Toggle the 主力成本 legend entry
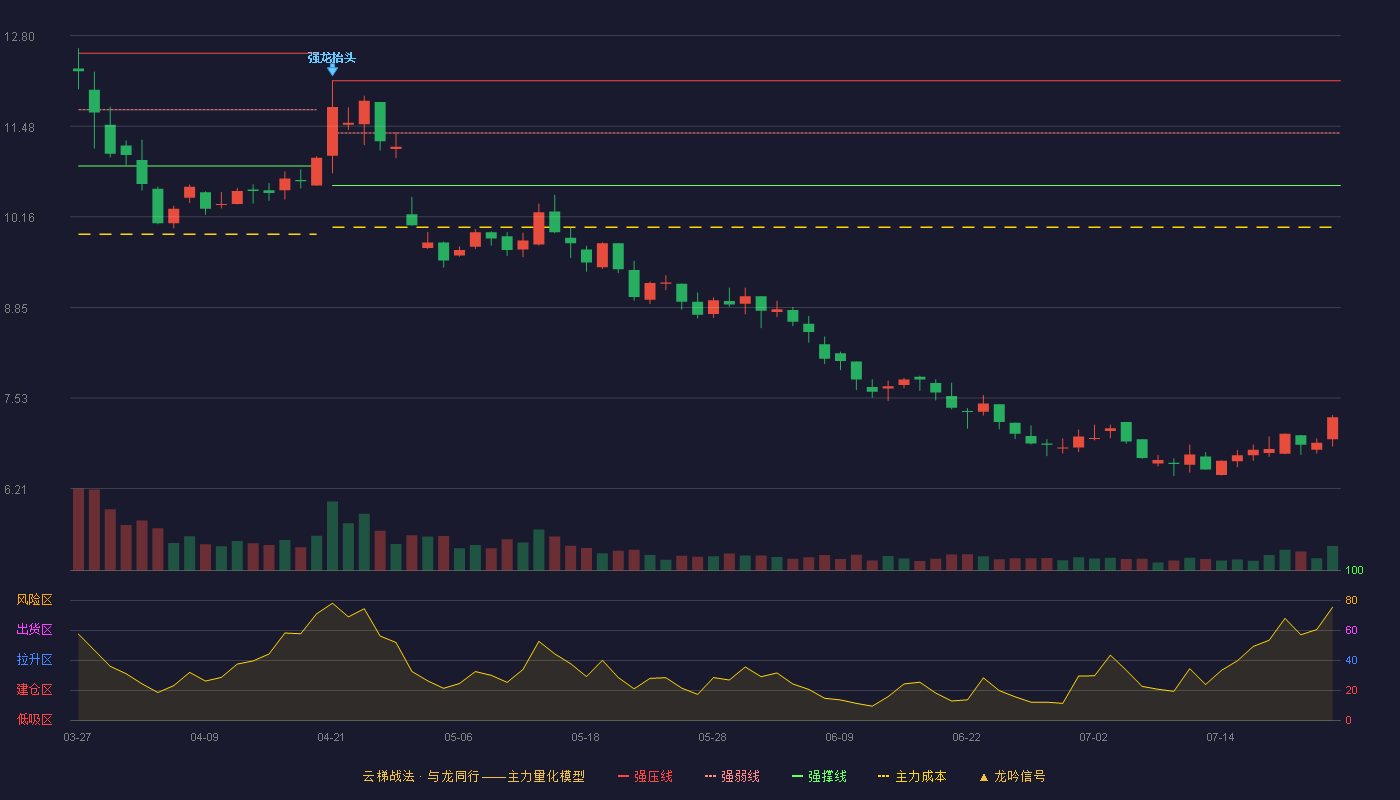The image size is (1400, 800). tap(912, 776)
